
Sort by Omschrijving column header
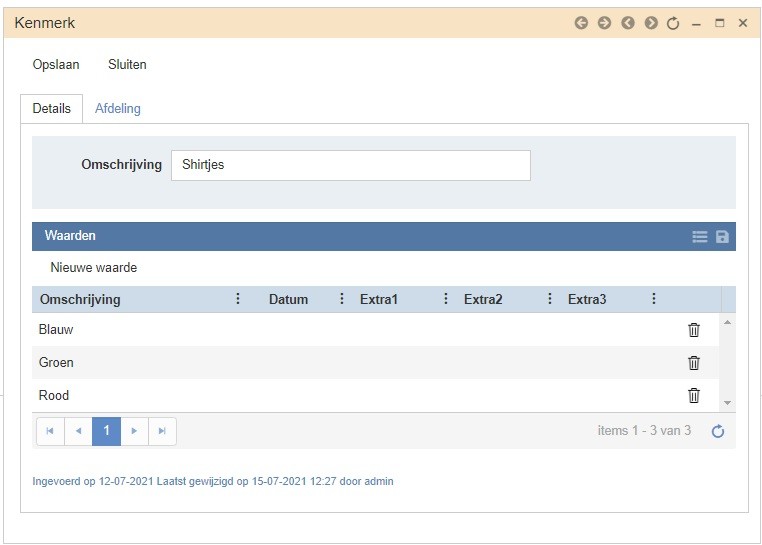point(80,299)
